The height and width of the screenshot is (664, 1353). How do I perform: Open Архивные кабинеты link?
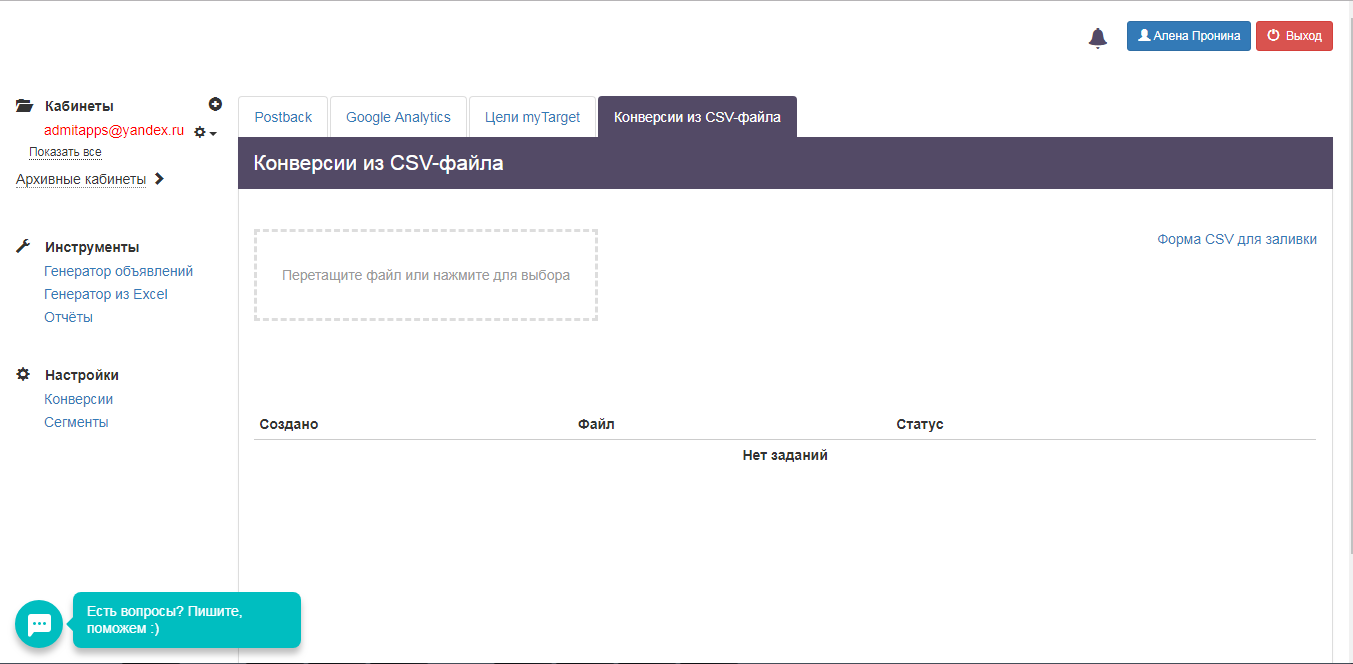click(x=81, y=179)
